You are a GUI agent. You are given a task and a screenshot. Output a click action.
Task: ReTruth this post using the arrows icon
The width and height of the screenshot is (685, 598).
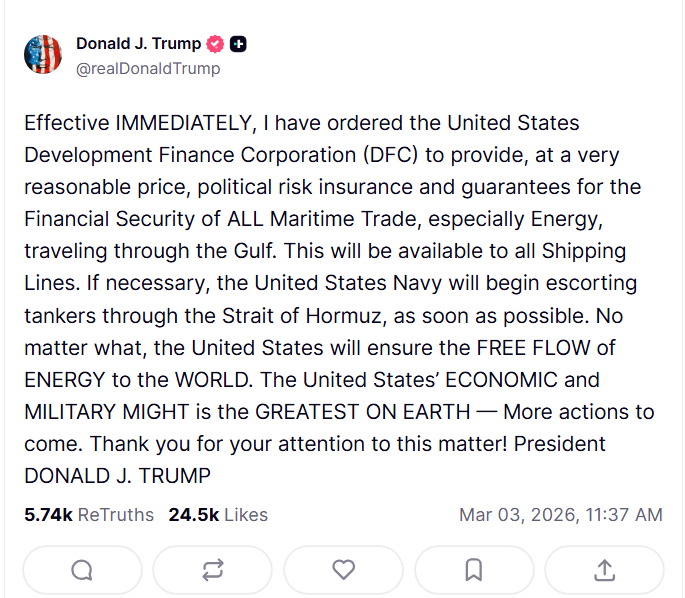click(x=213, y=570)
